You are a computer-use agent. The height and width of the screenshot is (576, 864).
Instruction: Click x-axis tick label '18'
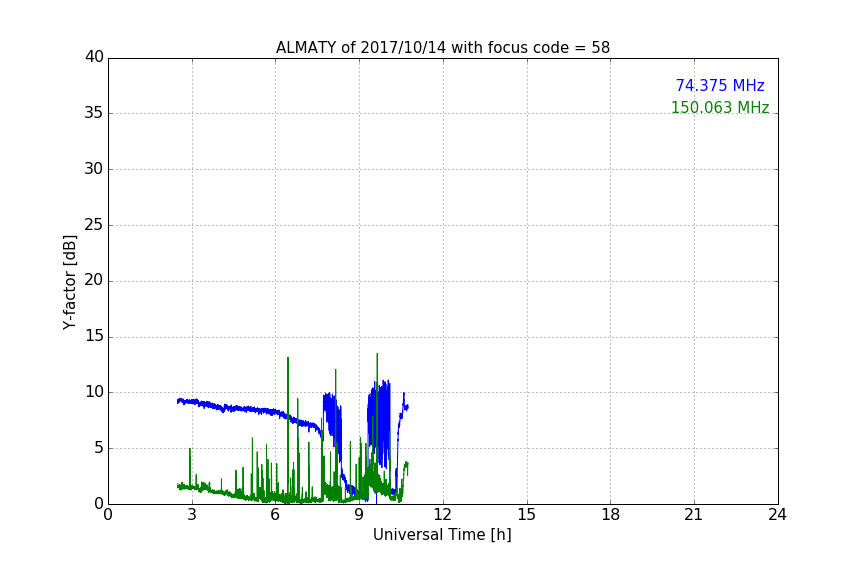click(x=611, y=515)
